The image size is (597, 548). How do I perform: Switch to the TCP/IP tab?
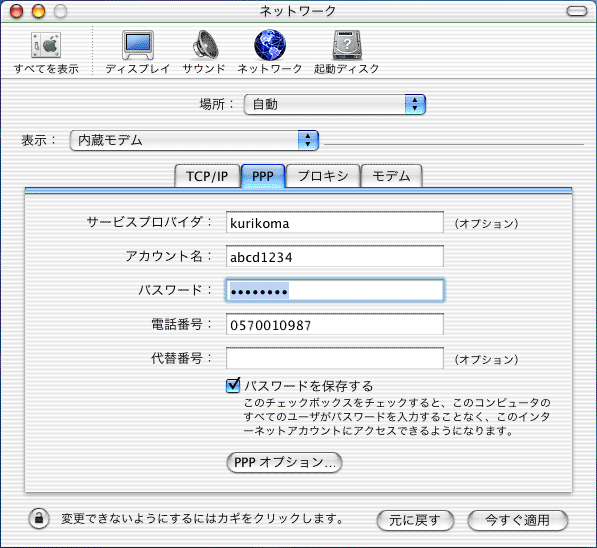click(x=207, y=176)
